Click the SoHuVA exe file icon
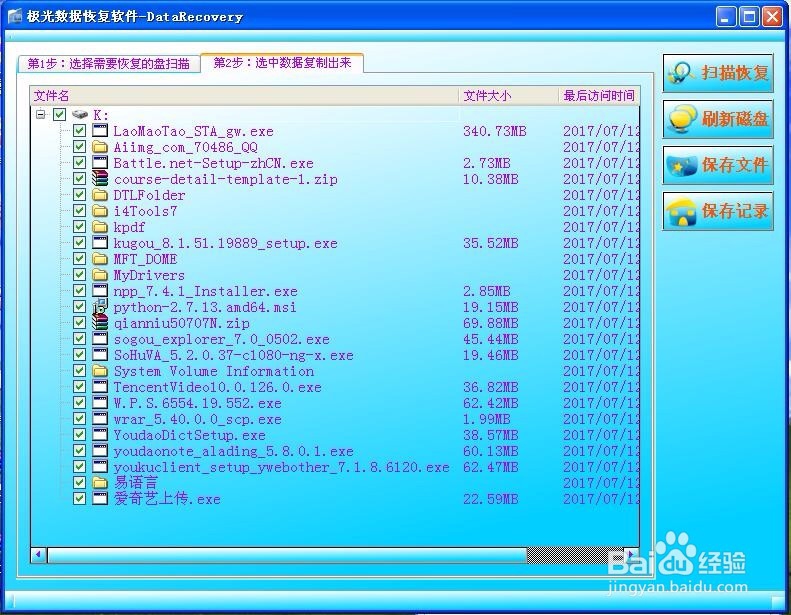 pos(100,355)
